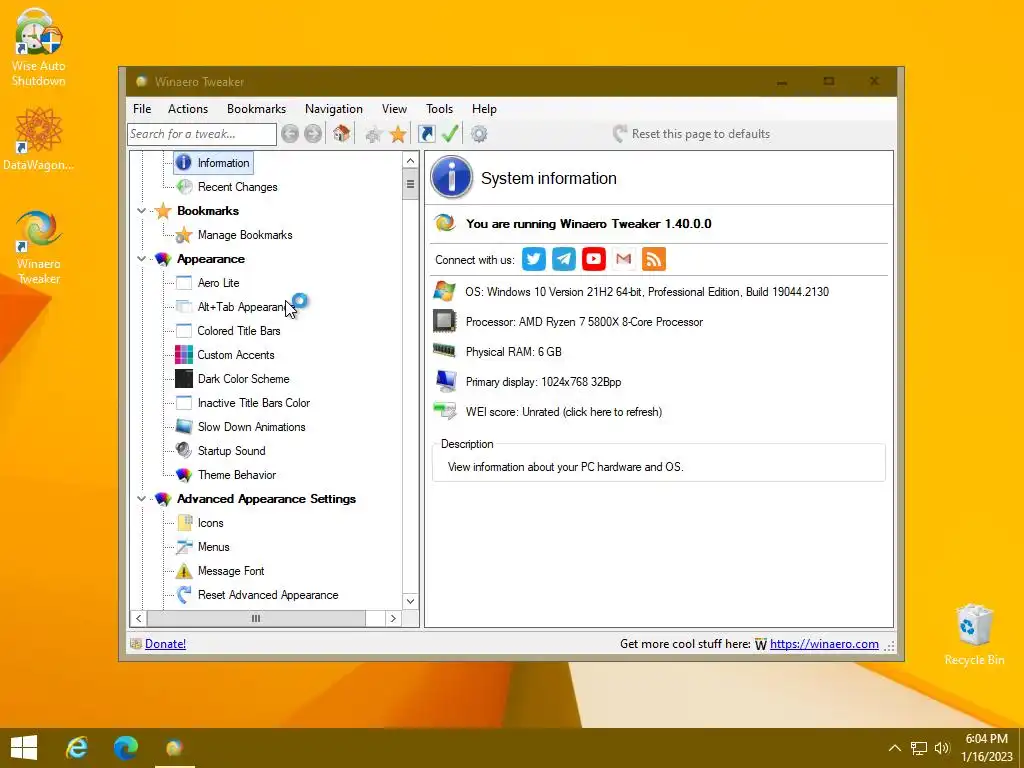Image resolution: width=1024 pixels, height=768 pixels.
Task: Go to Home page via house icon
Action: click(341, 134)
